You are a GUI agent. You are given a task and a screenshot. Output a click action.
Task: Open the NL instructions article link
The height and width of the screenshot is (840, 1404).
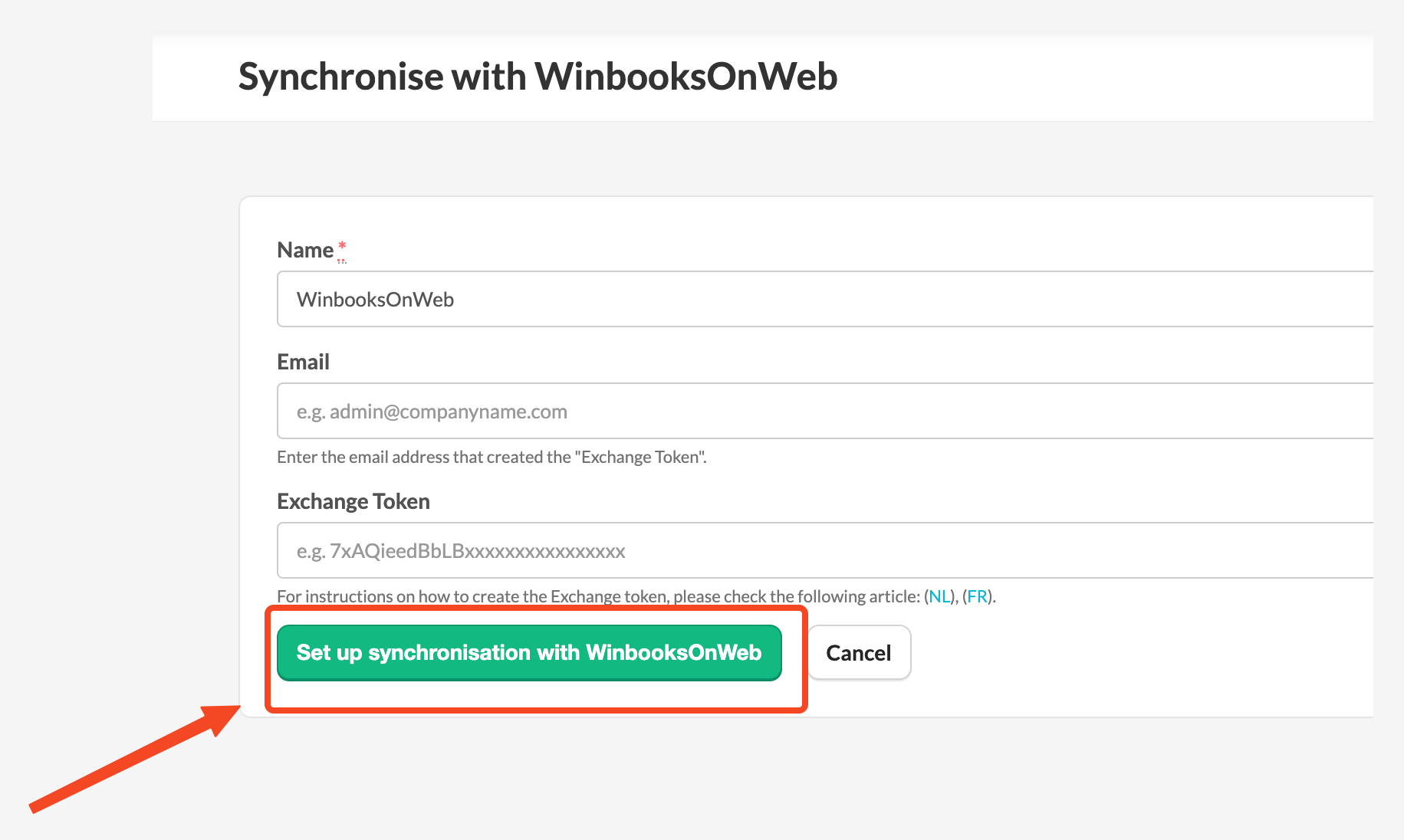click(939, 596)
